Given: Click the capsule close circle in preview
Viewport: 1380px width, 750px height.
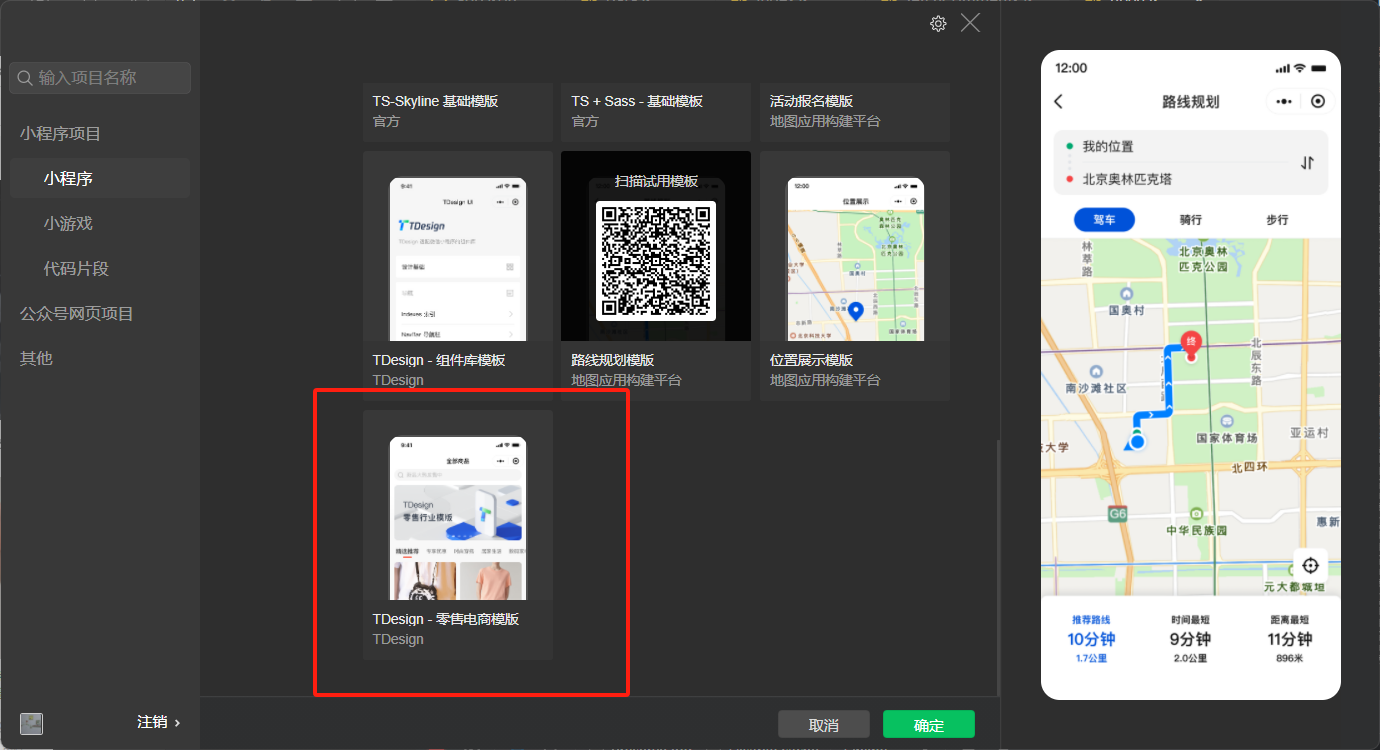Looking at the screenshot, I should (x=1318, y=101).
